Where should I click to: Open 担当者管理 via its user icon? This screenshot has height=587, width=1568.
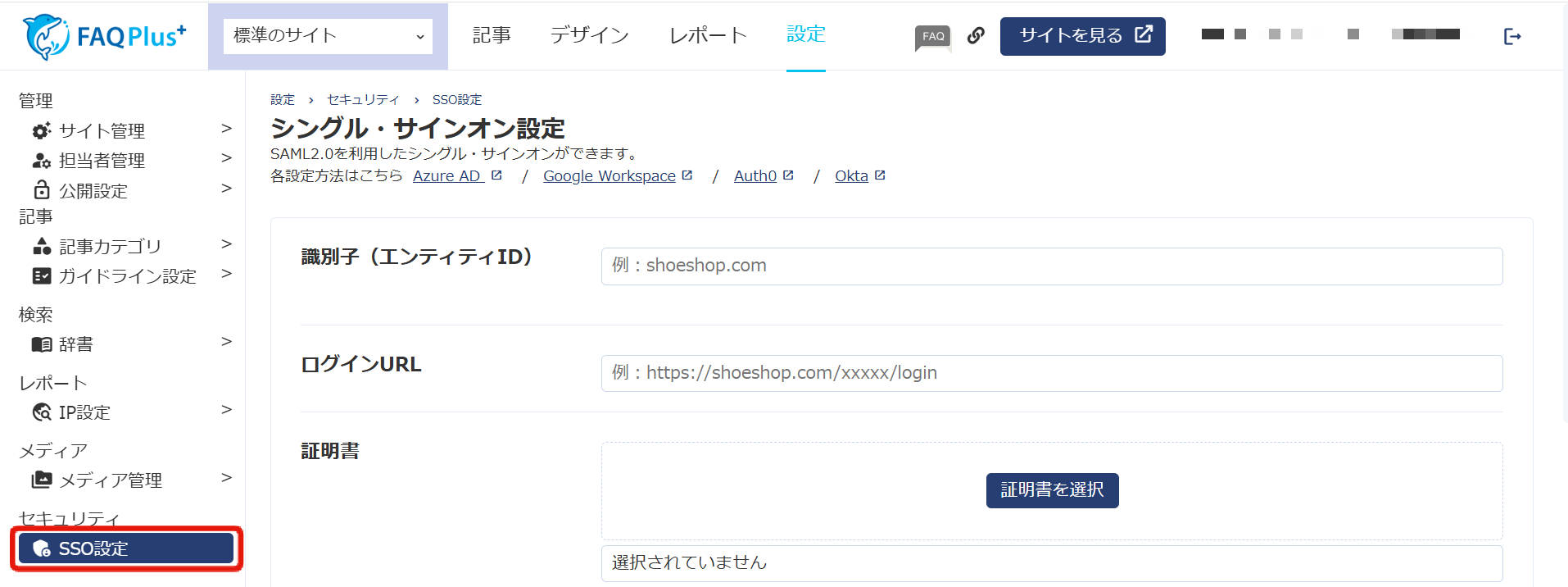[x=41, y=161]
